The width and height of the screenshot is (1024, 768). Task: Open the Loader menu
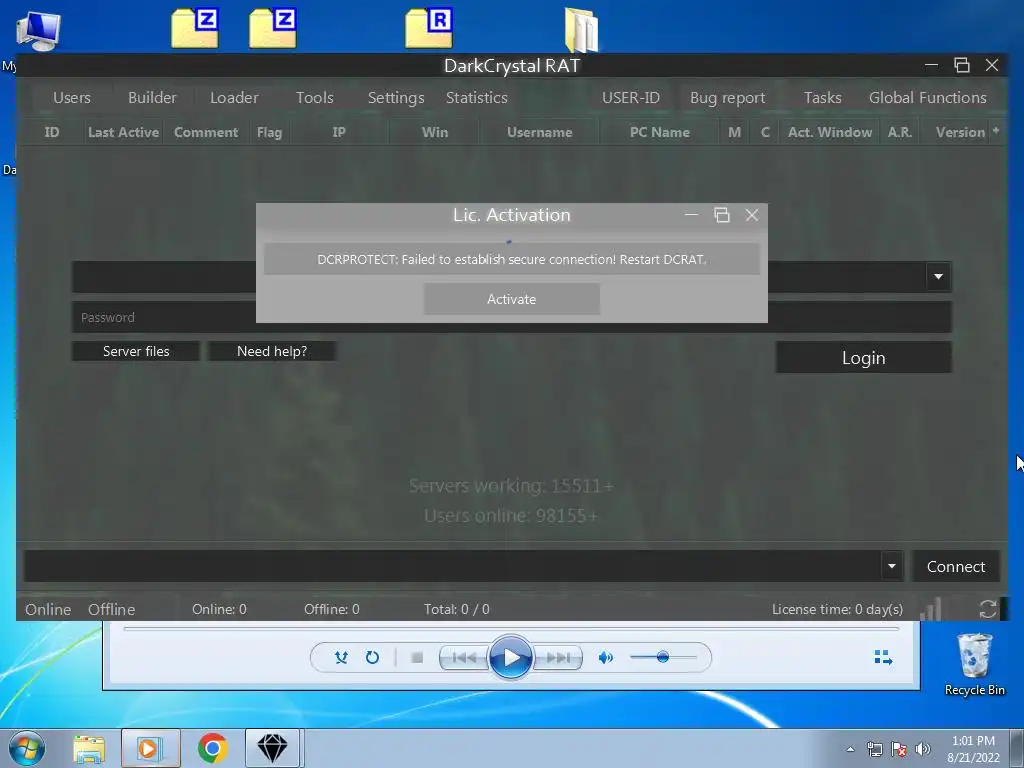coord(234,97)
